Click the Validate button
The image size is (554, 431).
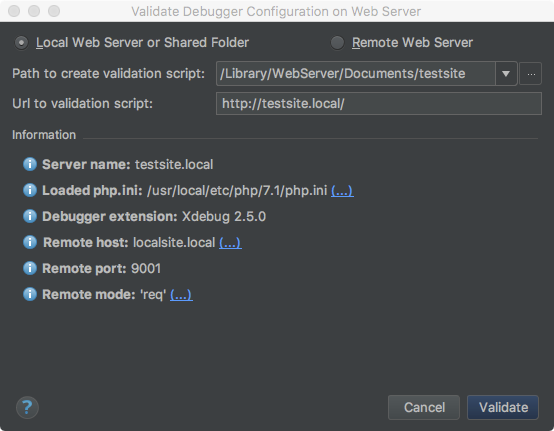(503, 407)
